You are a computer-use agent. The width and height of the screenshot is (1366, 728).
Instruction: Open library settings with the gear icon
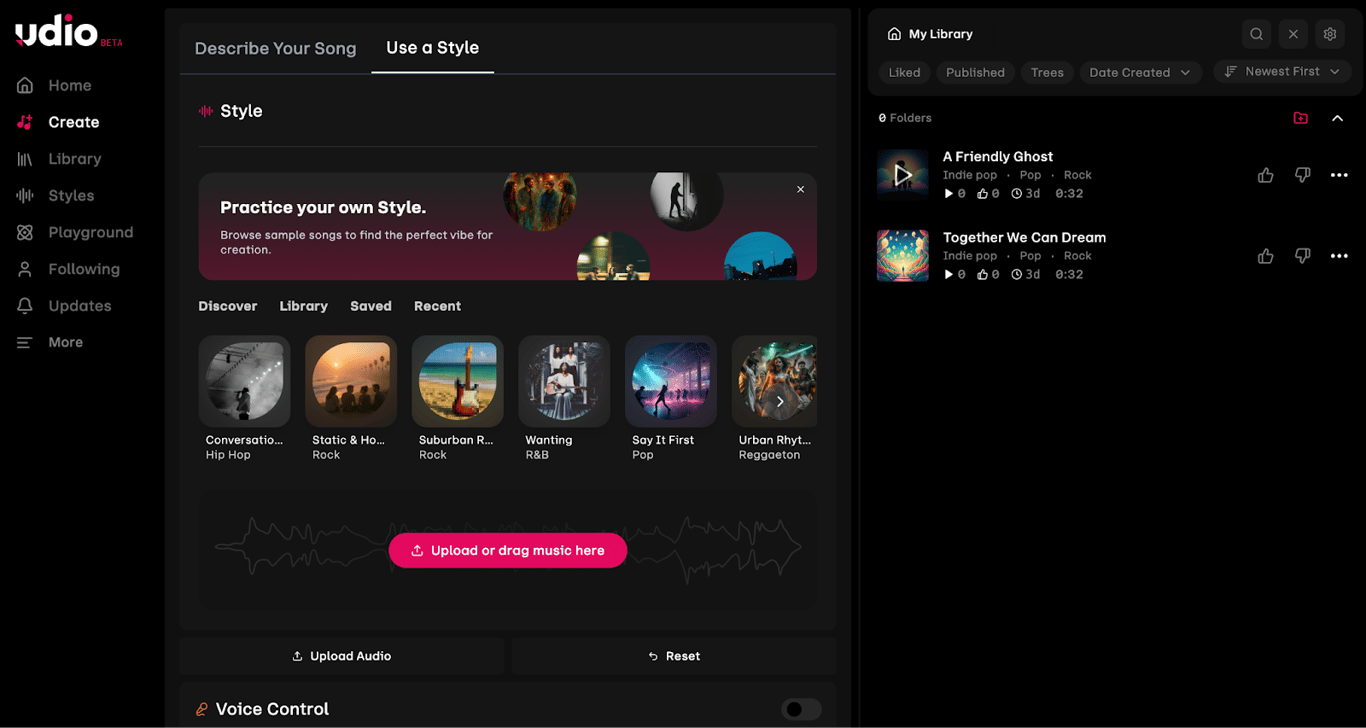pyautogui.click(x=1330, y=33)
